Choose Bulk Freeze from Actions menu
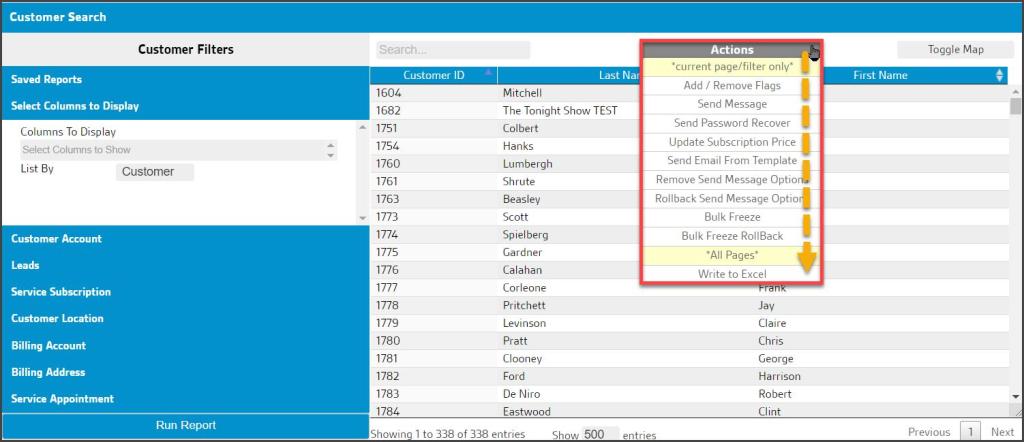 click(731, 217)
